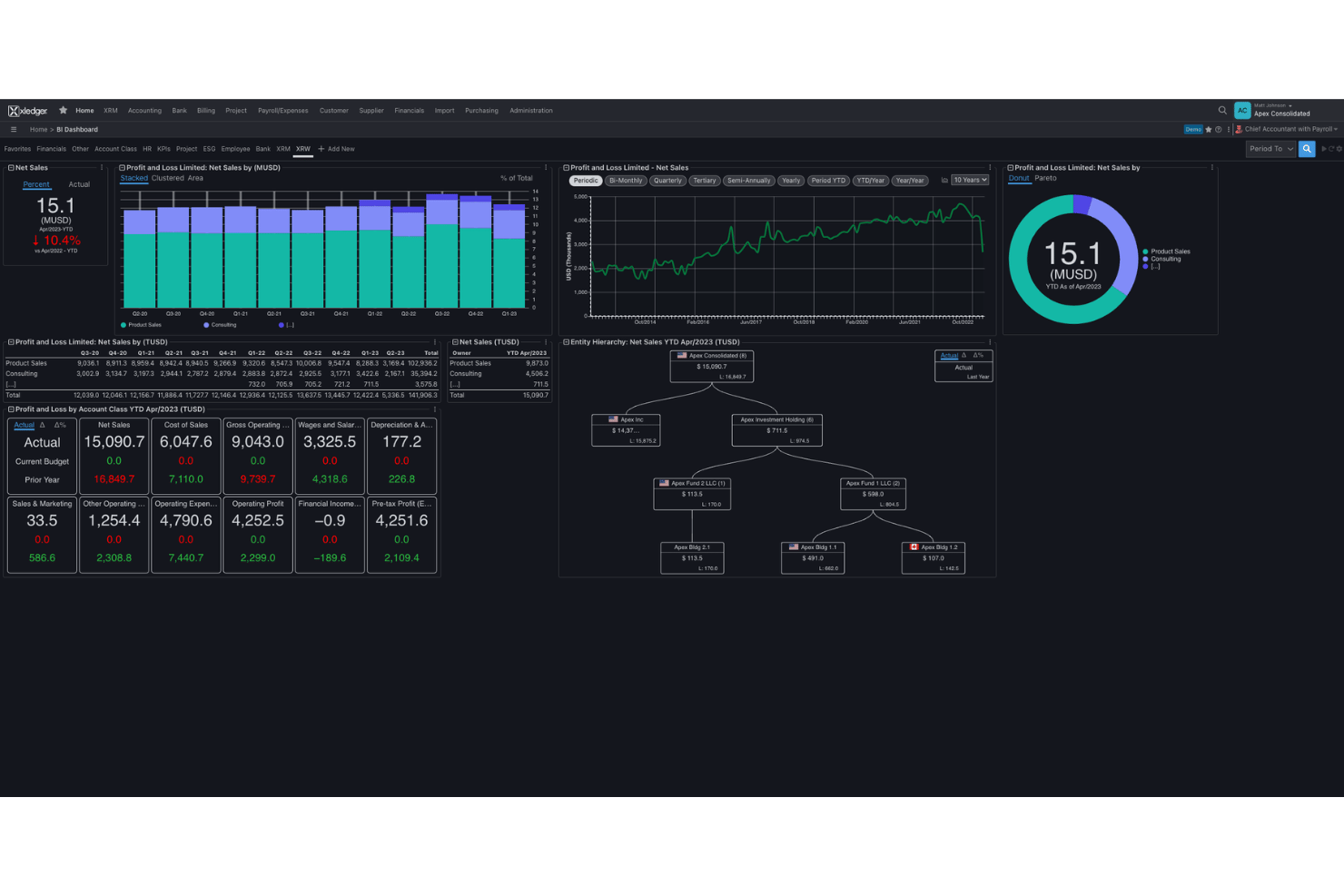Select the Apex Fund 1 LLC (2) node
The height and width of the screenshot is (896, 1344).
pos(873,494)
